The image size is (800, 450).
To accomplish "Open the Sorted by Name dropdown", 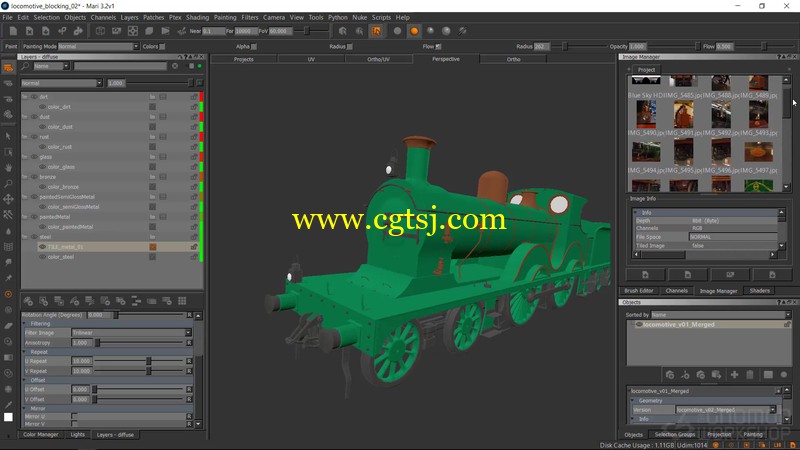I will (720, 315).
